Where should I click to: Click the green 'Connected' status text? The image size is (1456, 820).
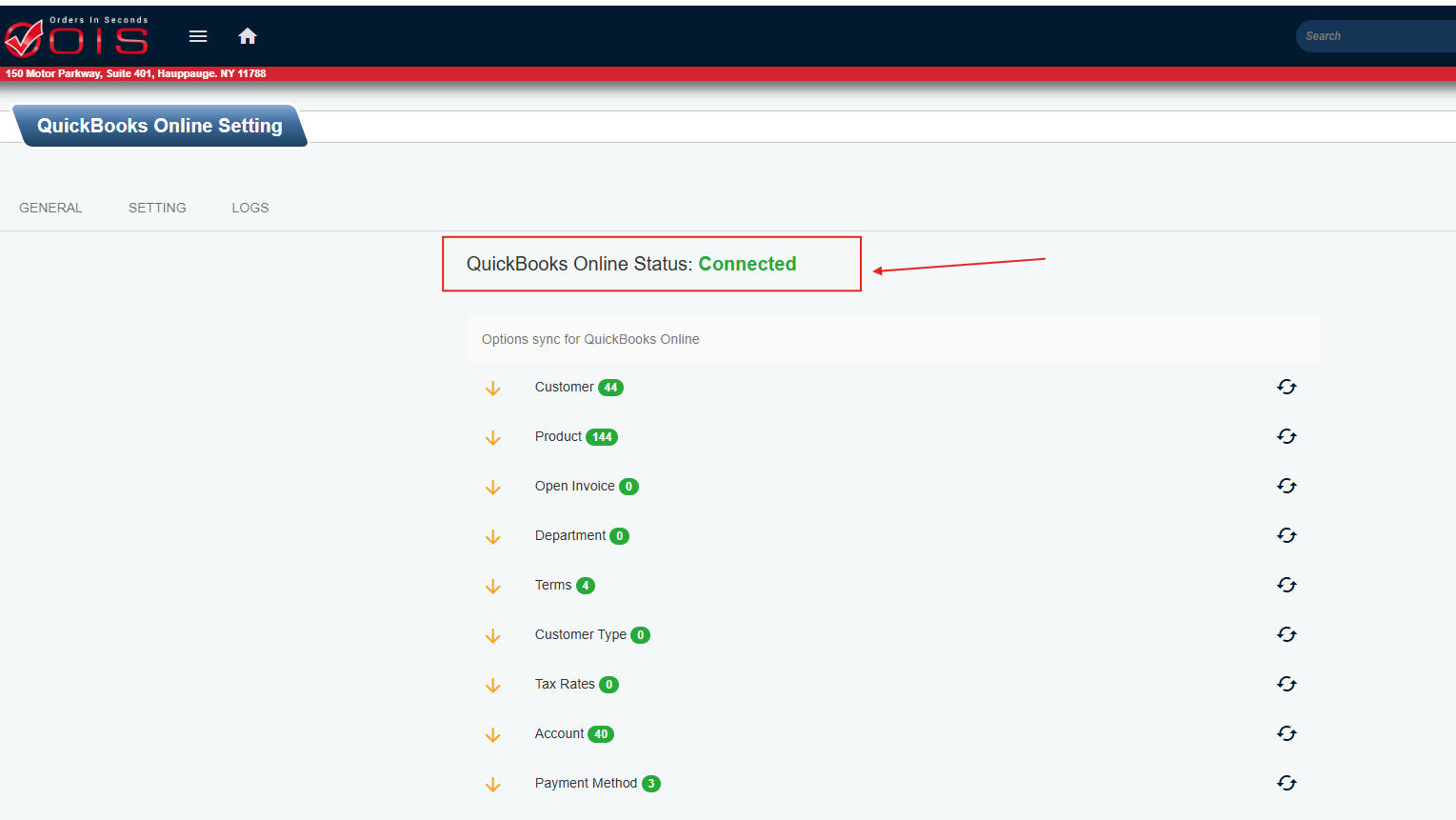pyautogui.click(x=748, y=264)
